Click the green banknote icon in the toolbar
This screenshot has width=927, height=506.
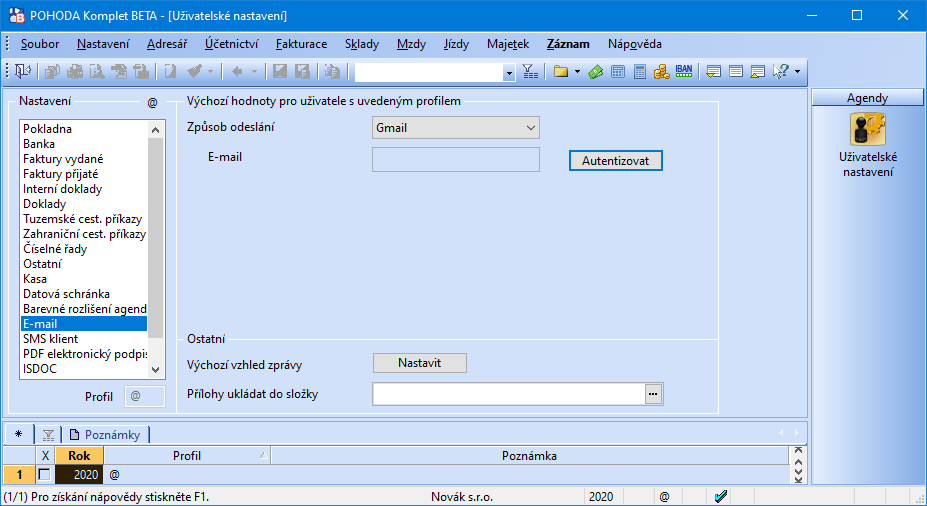click(x=595, y=72)
